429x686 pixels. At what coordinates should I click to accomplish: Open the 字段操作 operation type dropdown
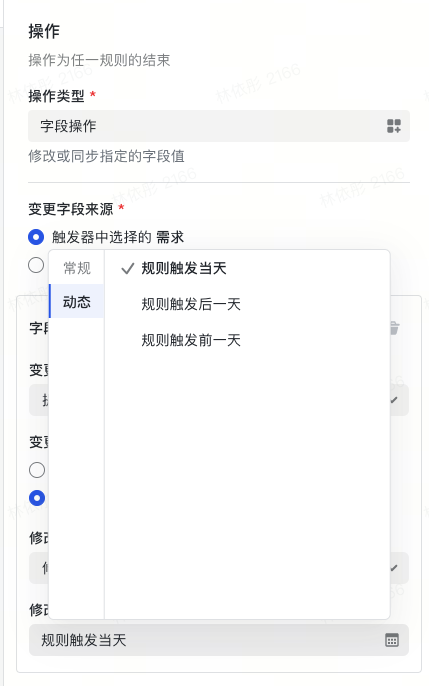[219, 126]
